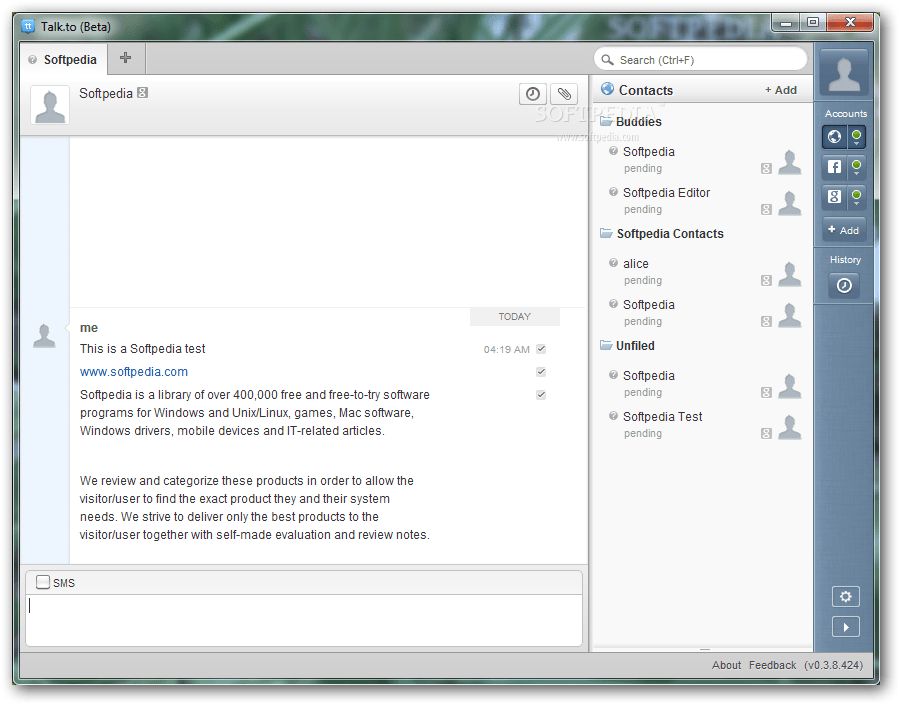Click Google badge beside alice
Image resolution: width=900 pixels, height=705 pixels.
[766, 281]
